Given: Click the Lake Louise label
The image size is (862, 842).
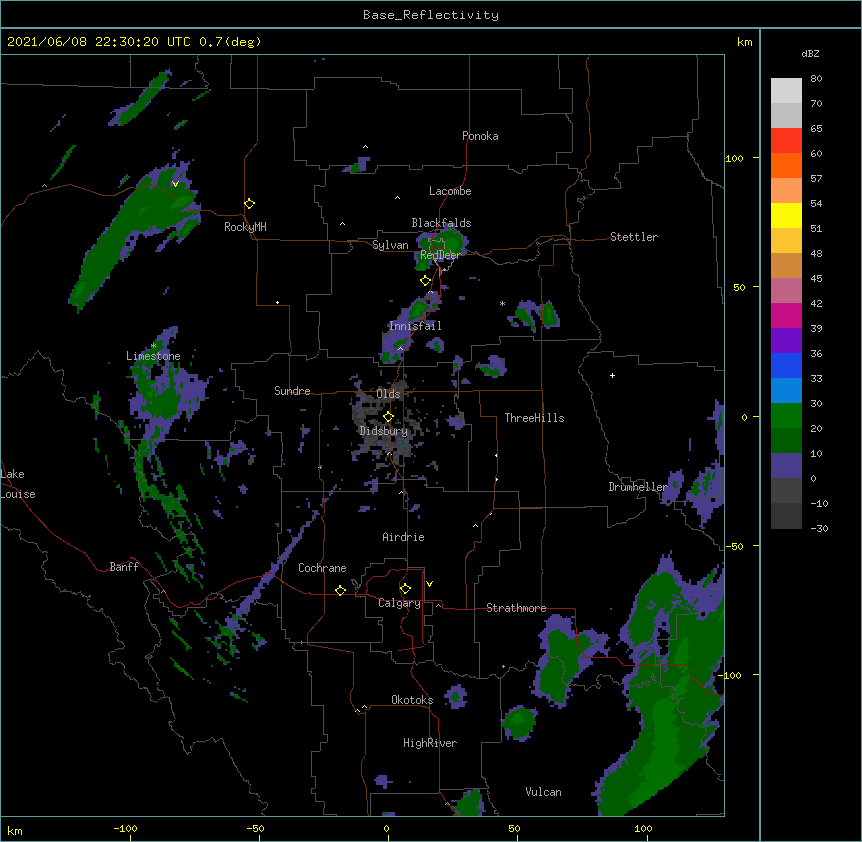Looking at the screenshot, I should click(x=18, y=484).
